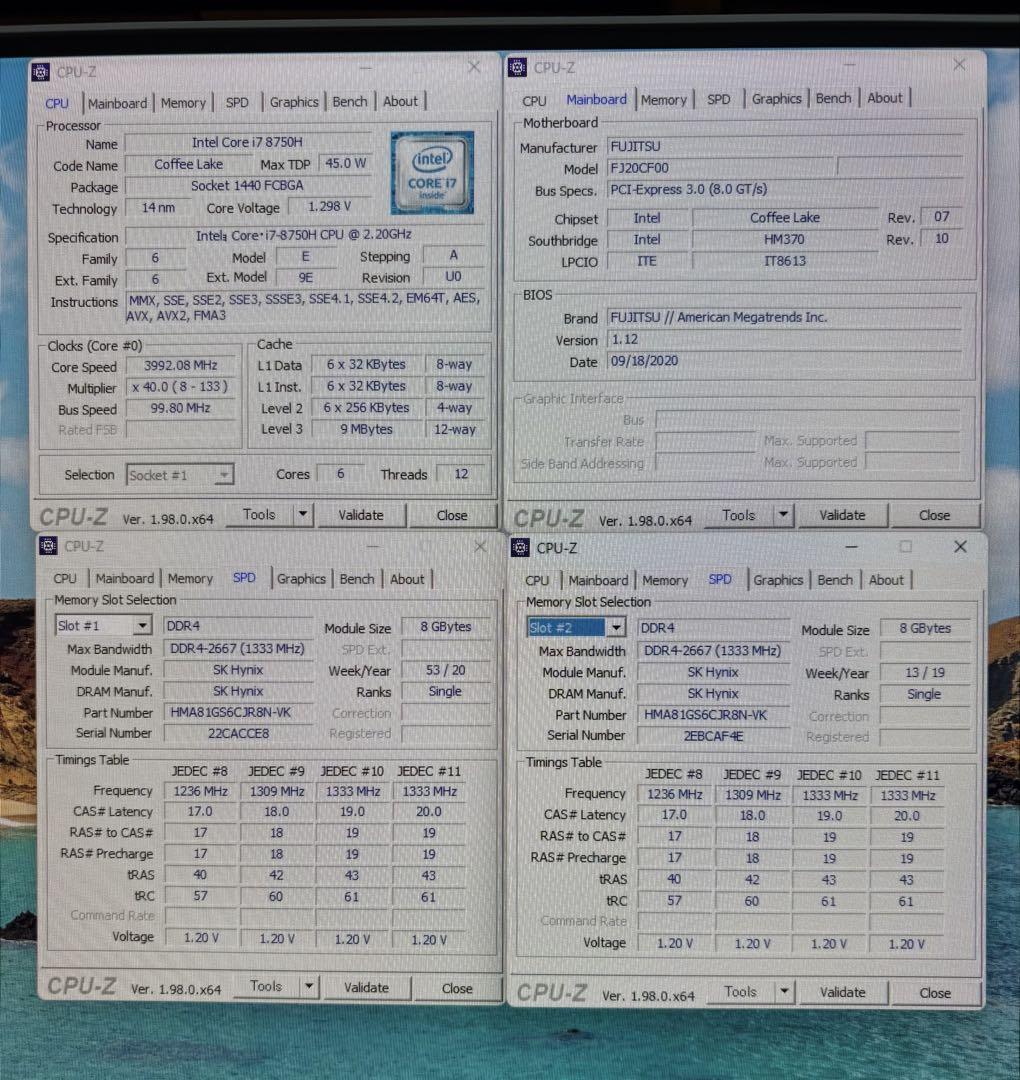This screenshot has width=1020, height=1080.
Task: Minimize the Slot #2 SPD window
Action: pos(851,547)
